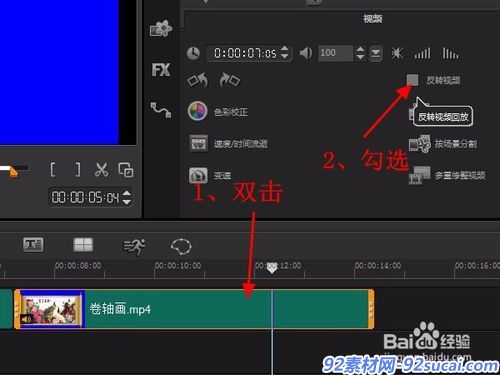This screenshot has width=500, height=375.
Task: Open 多重修整视频 multi-trim video
Action: (x=460, y=175)
